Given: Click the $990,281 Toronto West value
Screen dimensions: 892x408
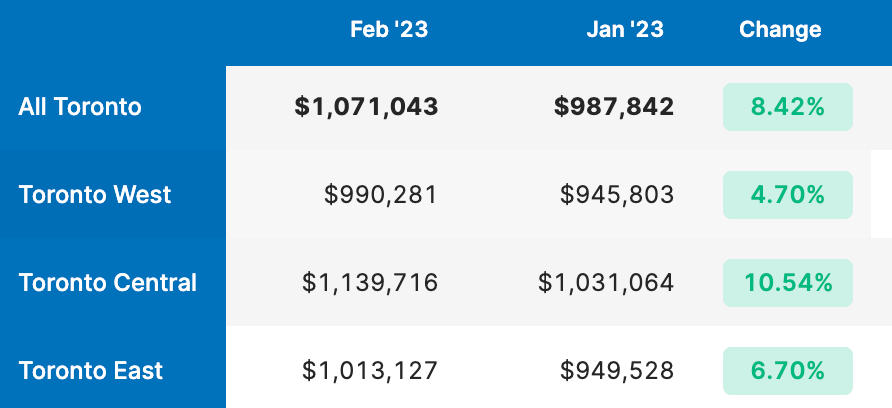Looking at the screenshot, I should click(381, 195).
